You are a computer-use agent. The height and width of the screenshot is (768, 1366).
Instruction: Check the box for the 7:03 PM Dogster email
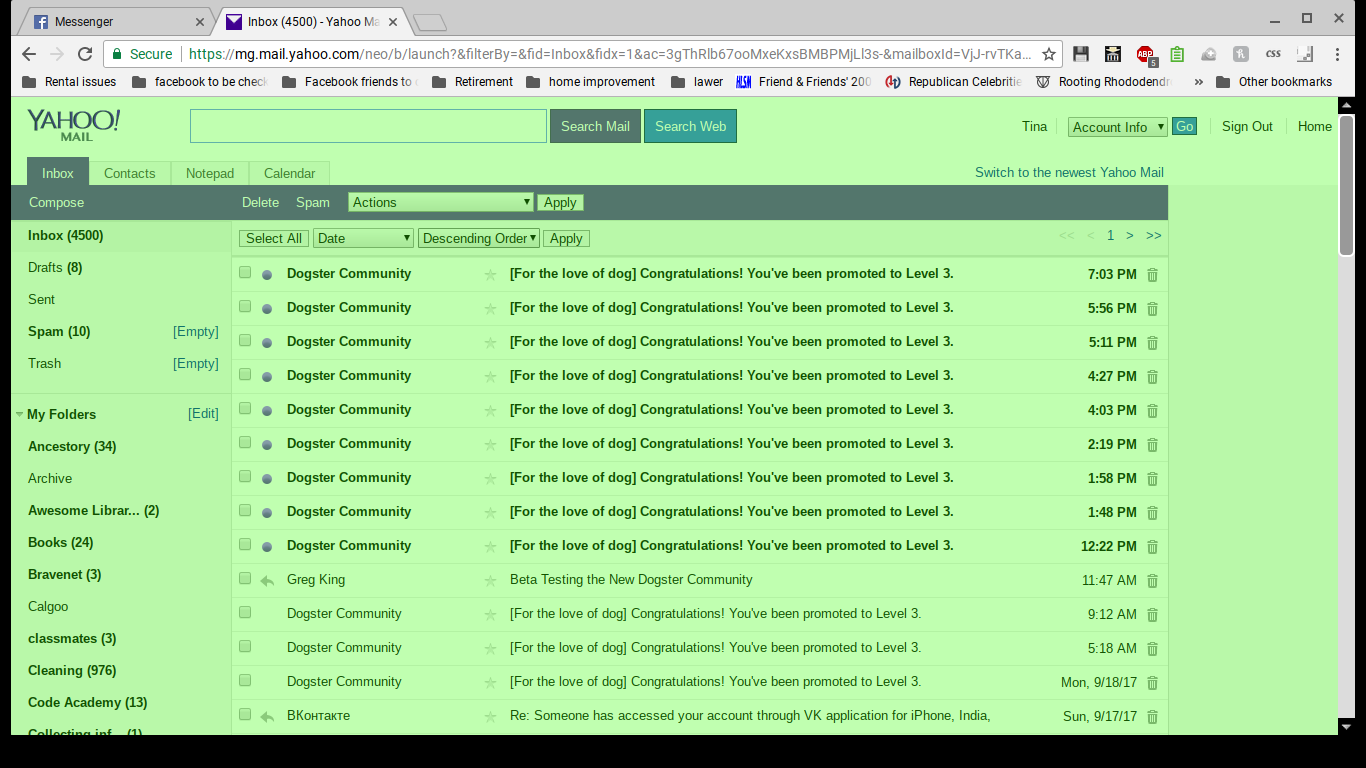[x=245, y=272]
